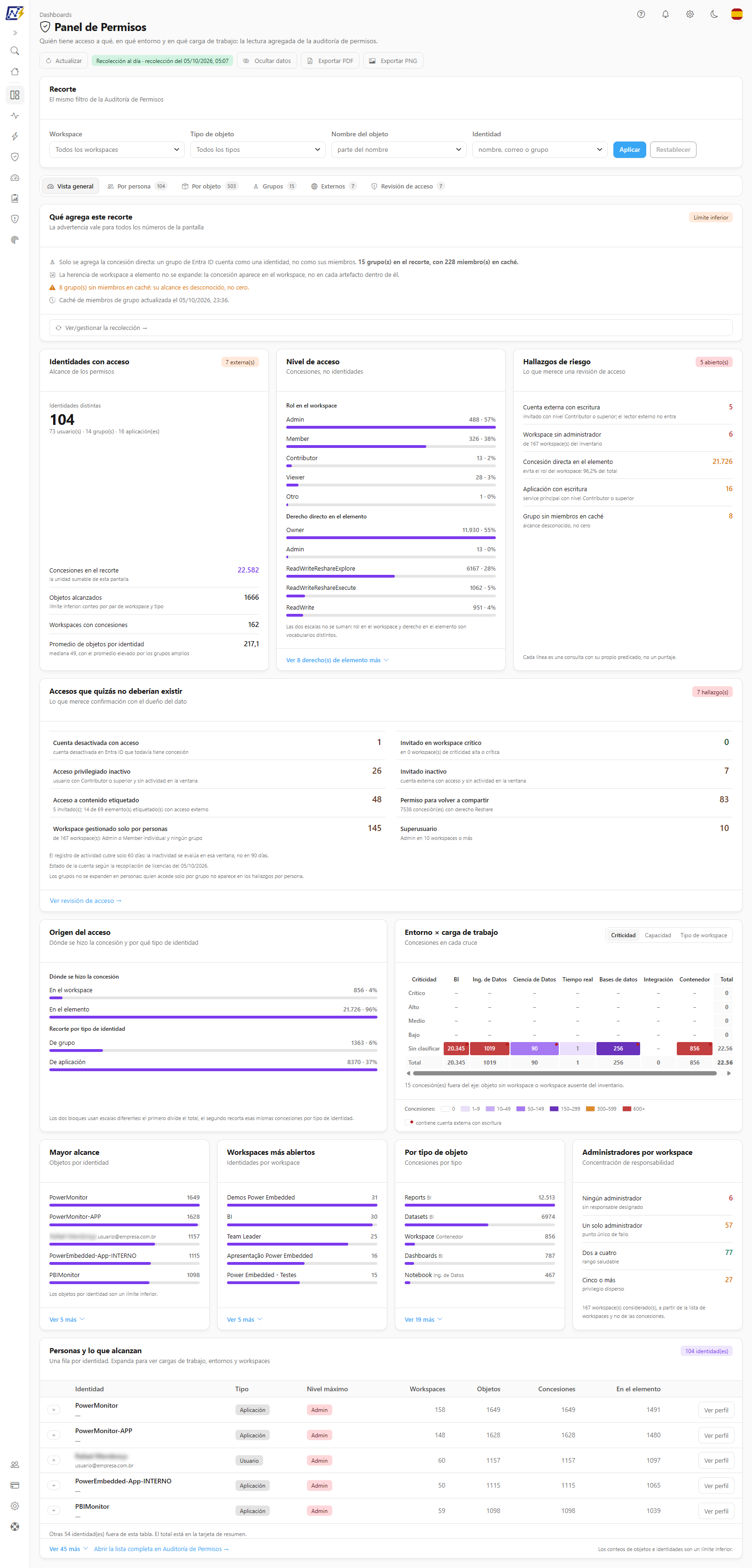752x1568 pixels.
Task: Follow Ver revisión de acceso link
Action: [85, 900]
